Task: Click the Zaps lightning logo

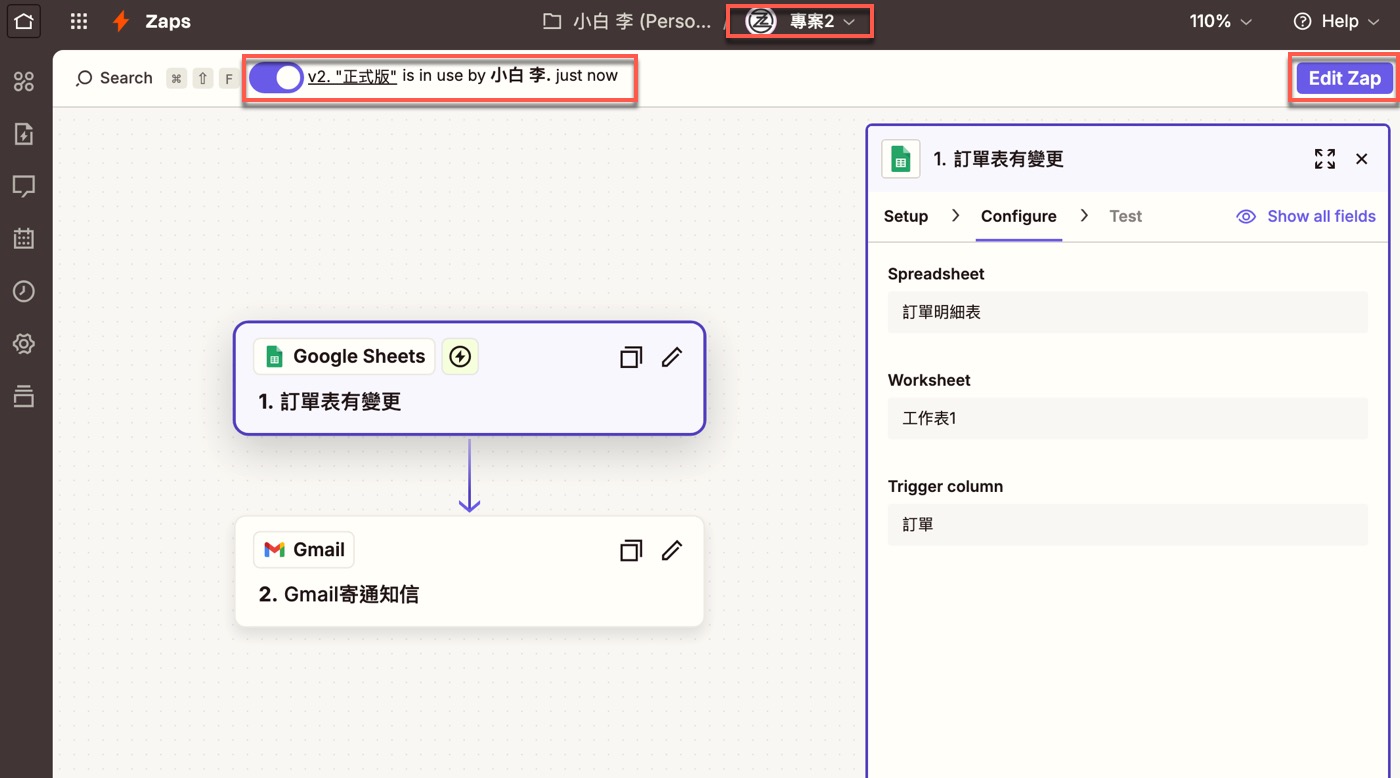Action: click(x=121, y=21)
